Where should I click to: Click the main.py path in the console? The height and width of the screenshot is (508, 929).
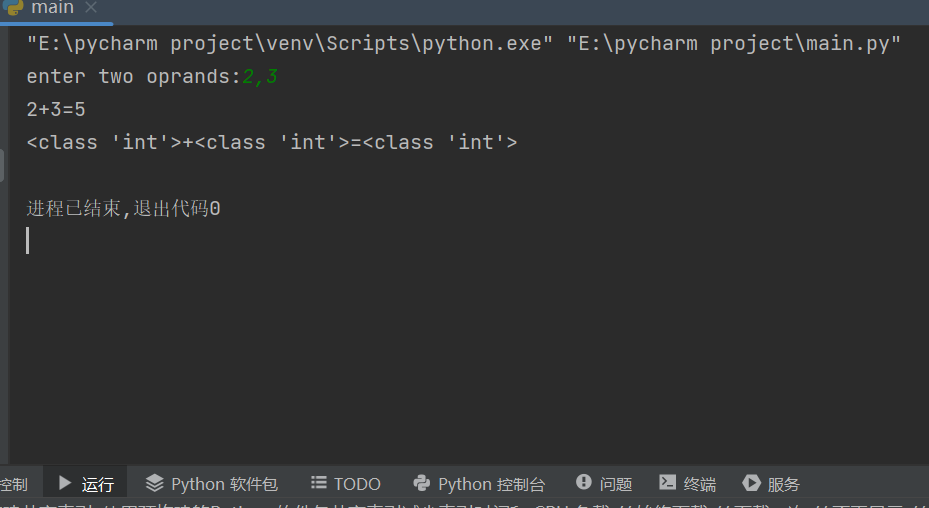[x=734, y=44]
